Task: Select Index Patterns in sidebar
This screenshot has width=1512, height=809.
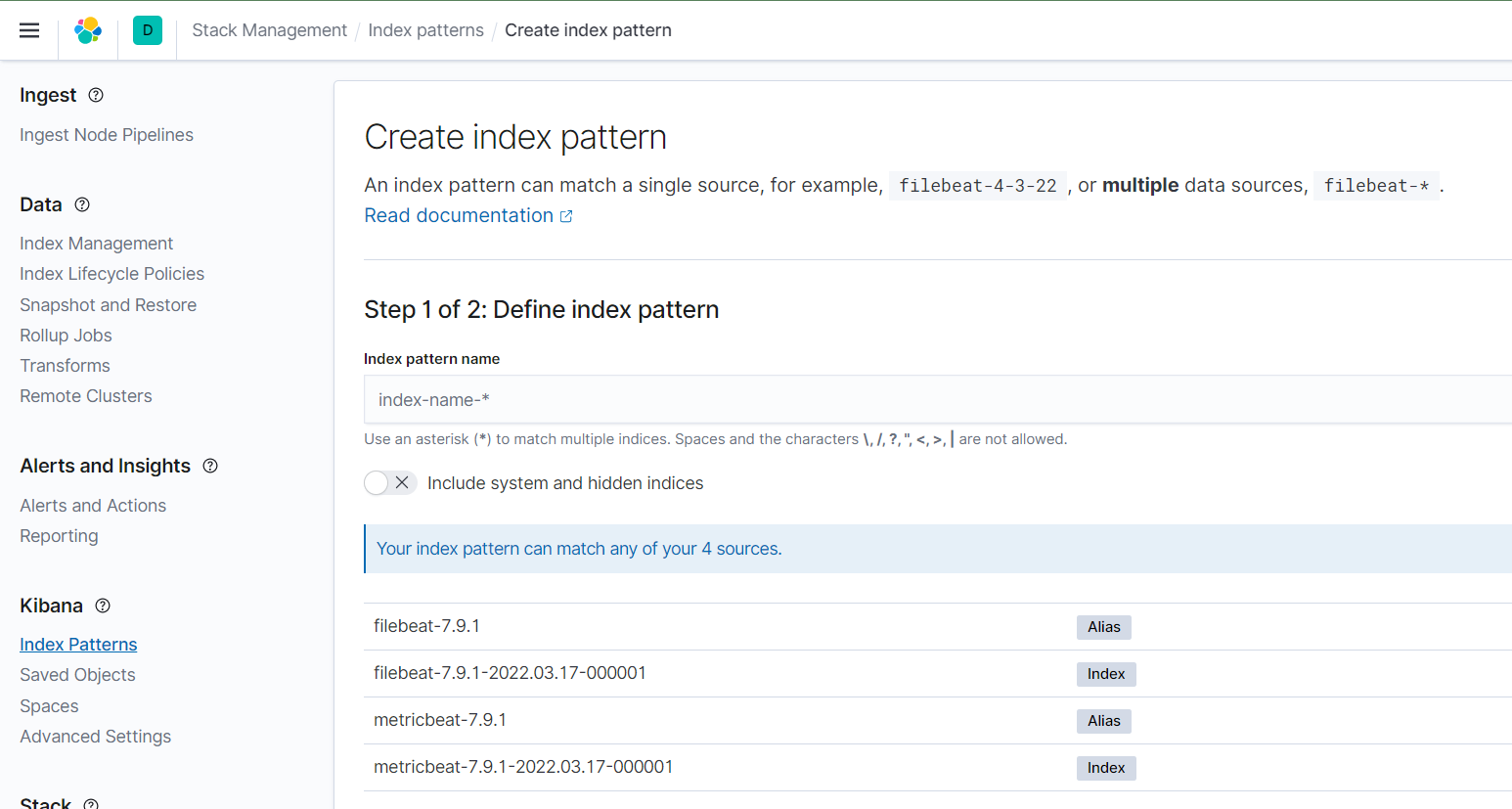Action: point(78,645)
